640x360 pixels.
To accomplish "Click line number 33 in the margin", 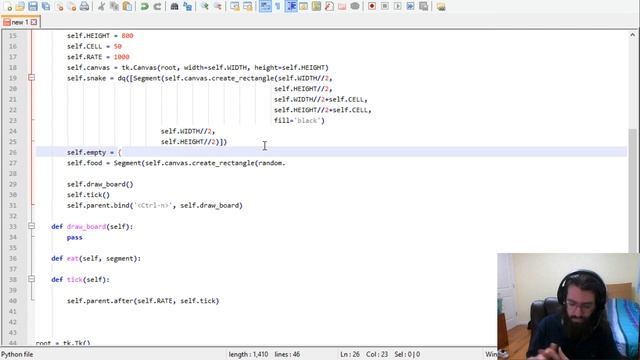I will point(13,227).
